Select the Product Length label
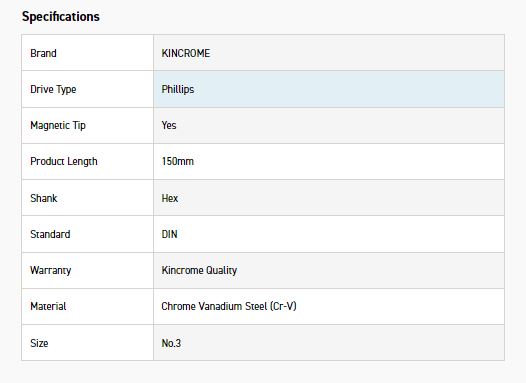The height and width of the screenshot is (383, 526). [64, 161]
